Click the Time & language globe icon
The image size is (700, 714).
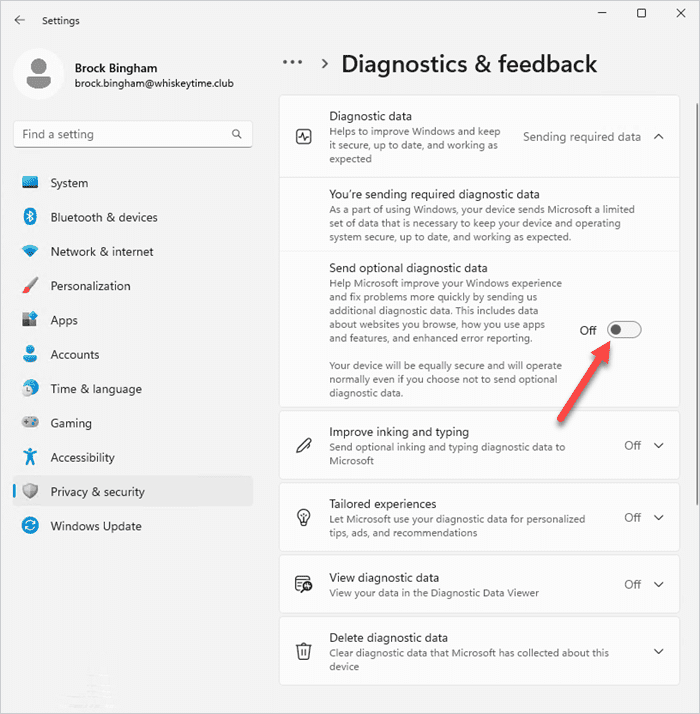(x=30, y=388)
